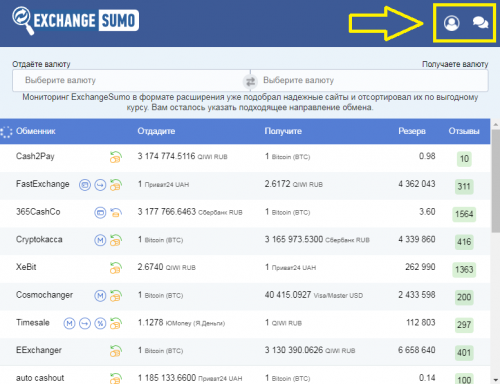Click the coin exchange icon in Cryptokacca row
500x384 pixels.
[116, 240]
